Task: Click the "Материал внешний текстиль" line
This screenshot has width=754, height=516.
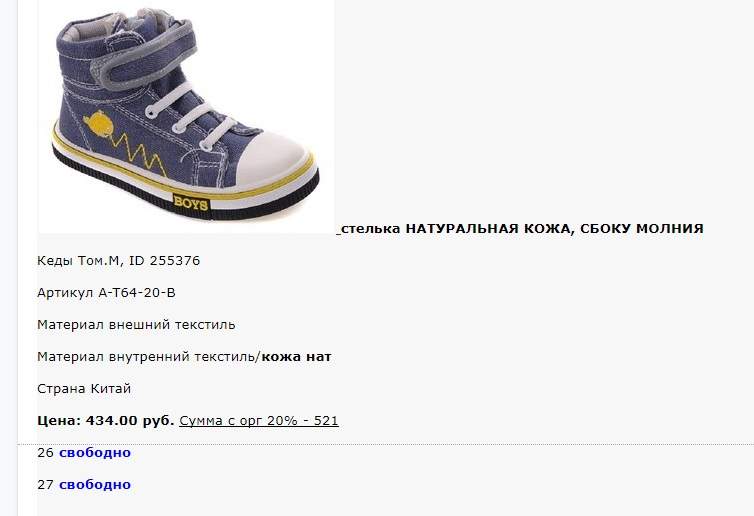Action: pos(136,325)
